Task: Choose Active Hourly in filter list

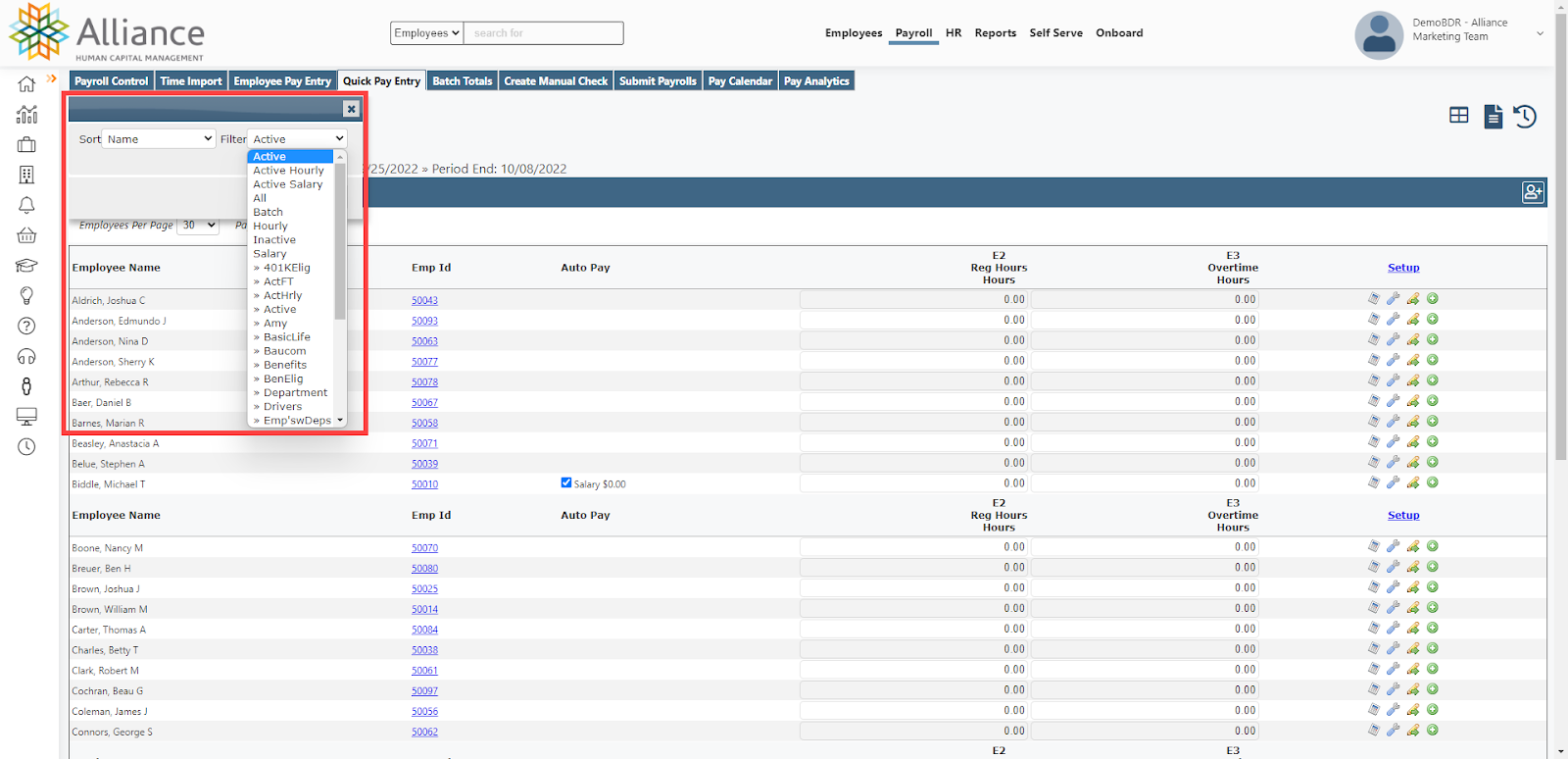Action: pos(288,171)
